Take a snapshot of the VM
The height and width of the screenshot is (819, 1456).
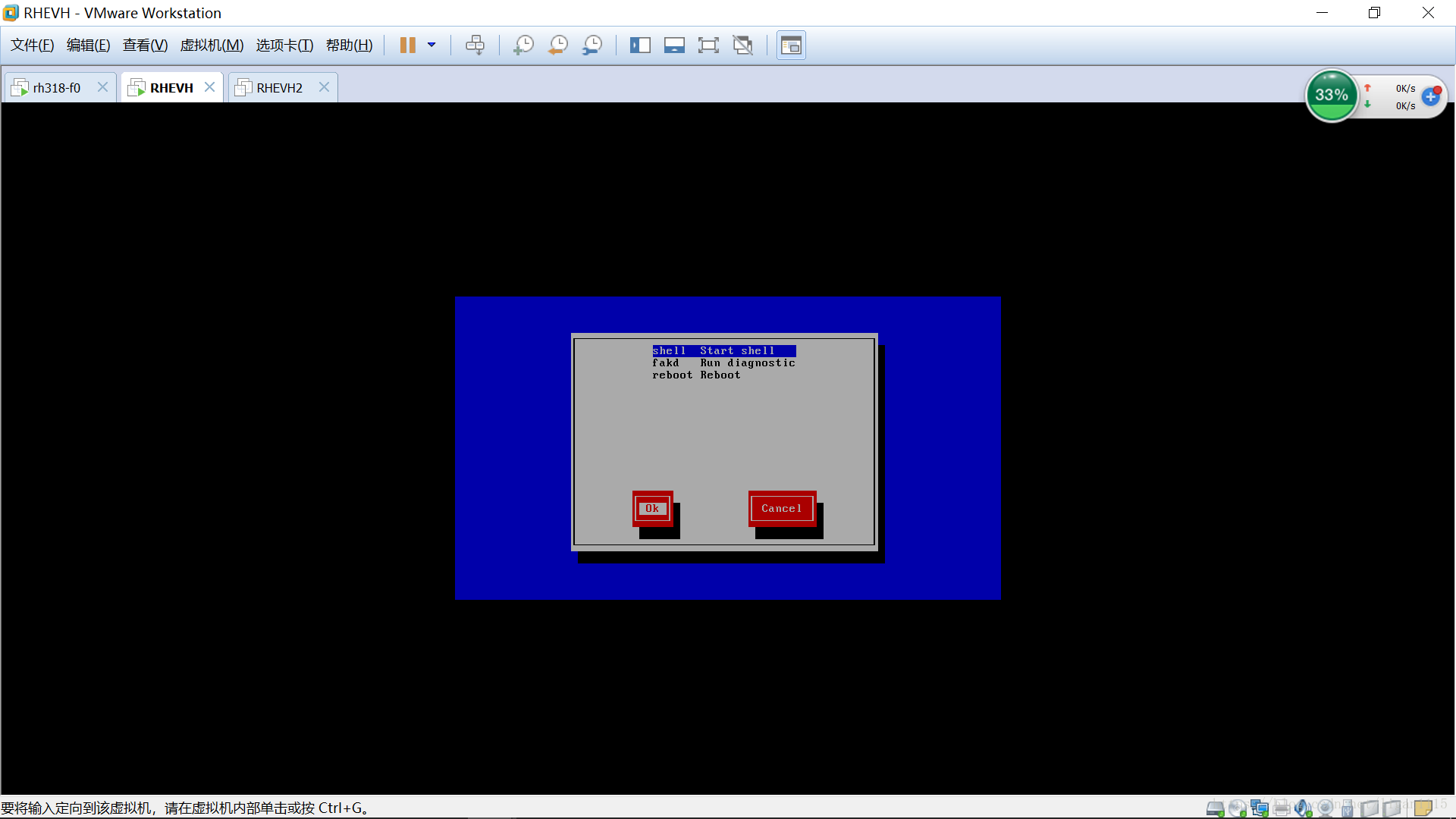[x=523, y=45]
